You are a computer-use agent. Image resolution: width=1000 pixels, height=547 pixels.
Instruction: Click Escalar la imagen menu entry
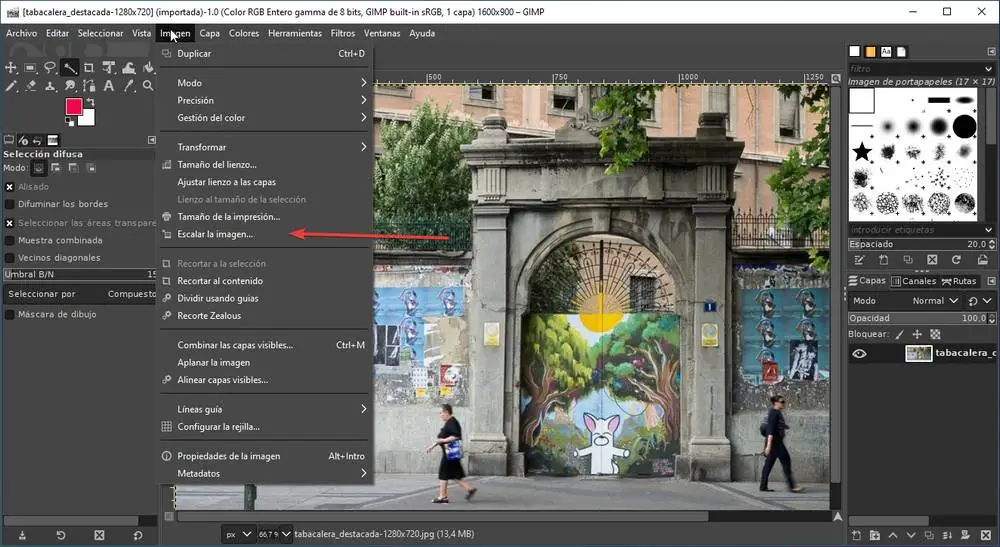click(x=215, y=234)
